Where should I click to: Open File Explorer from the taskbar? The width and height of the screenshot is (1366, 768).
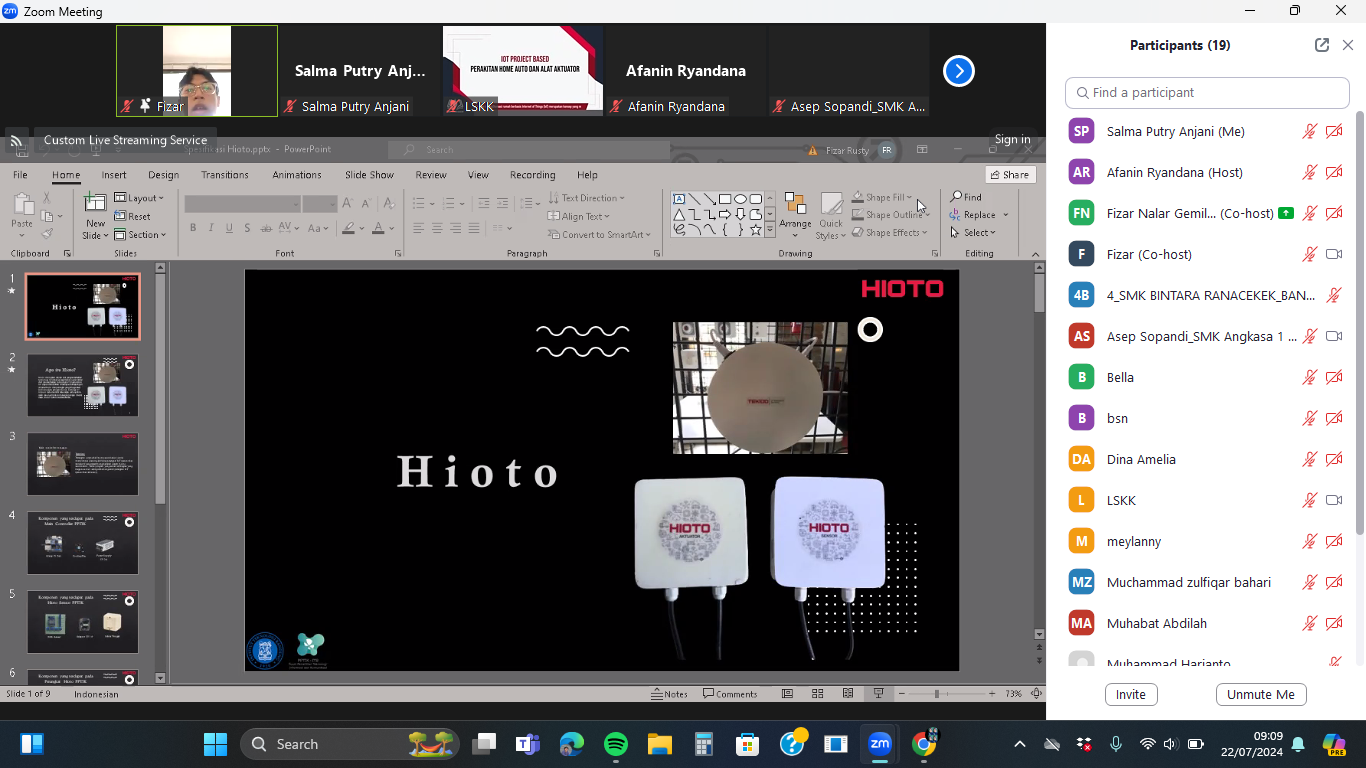[x=660, y=744]
